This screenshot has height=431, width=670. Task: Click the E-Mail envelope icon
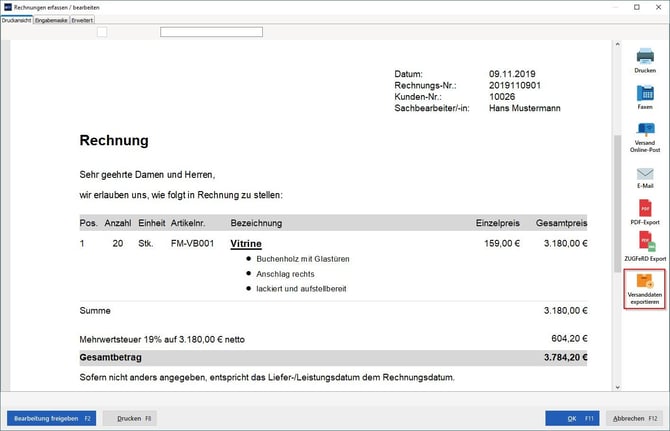pos(645,174)
